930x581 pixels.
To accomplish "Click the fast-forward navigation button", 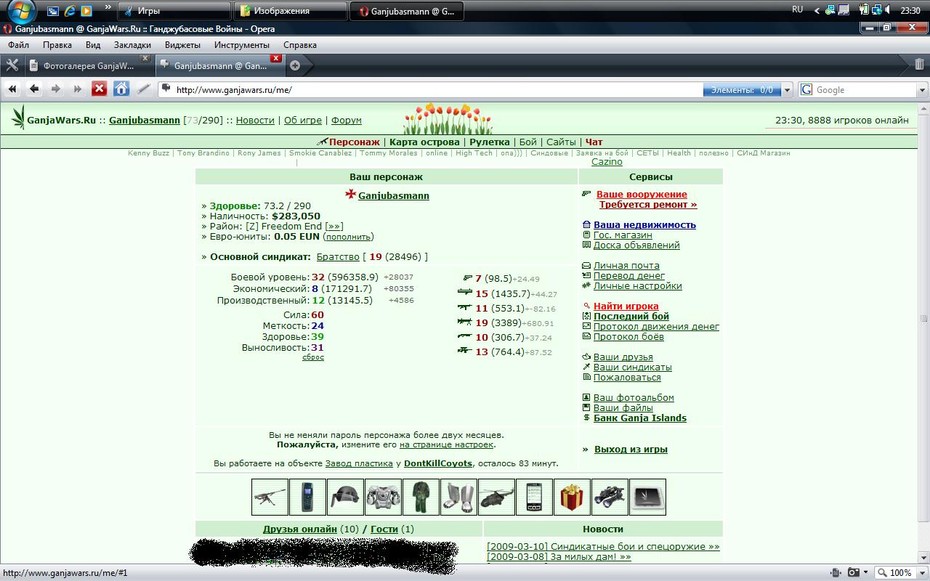I will point(77,90).
